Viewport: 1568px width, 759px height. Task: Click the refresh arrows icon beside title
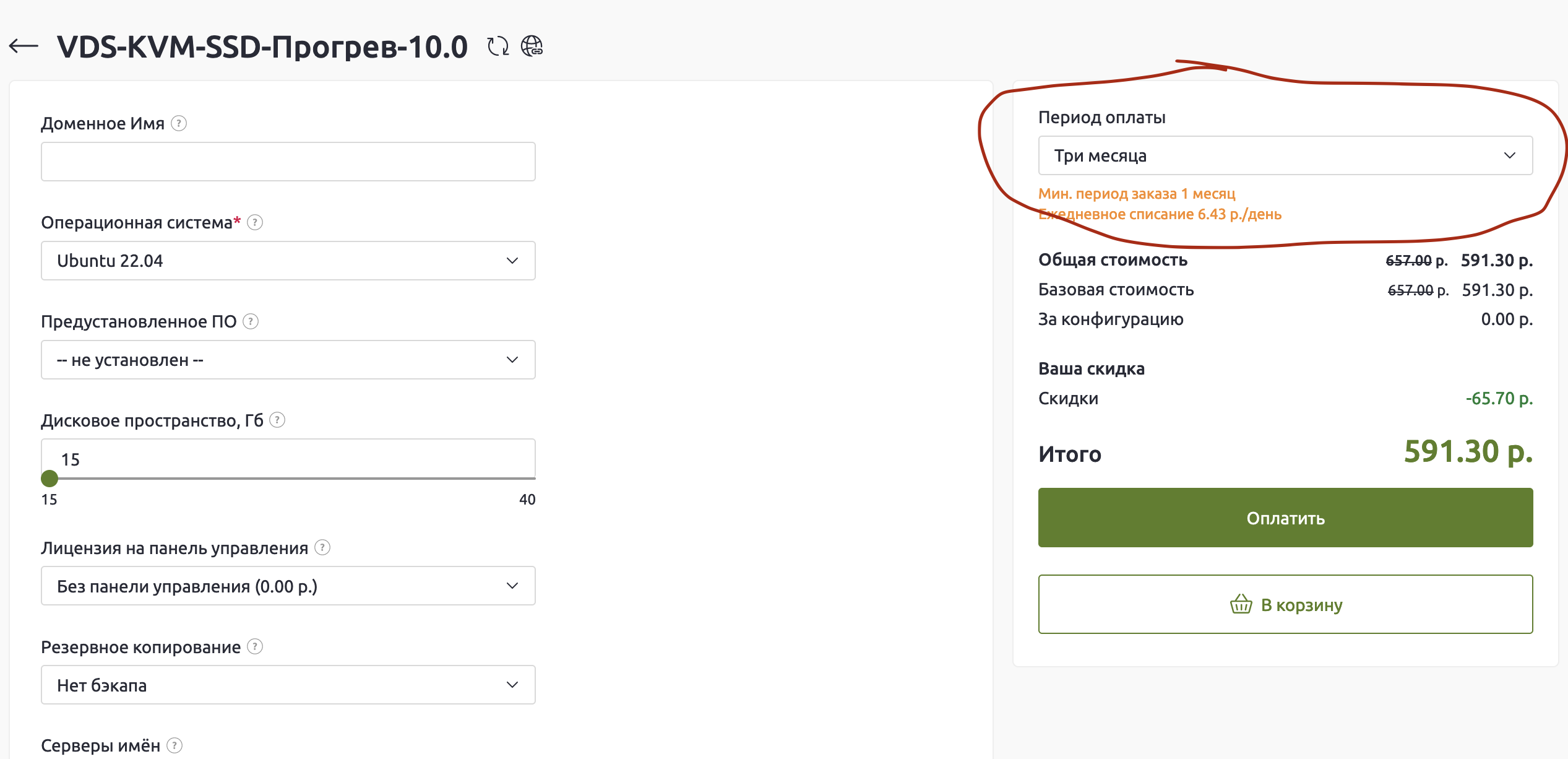498,46
